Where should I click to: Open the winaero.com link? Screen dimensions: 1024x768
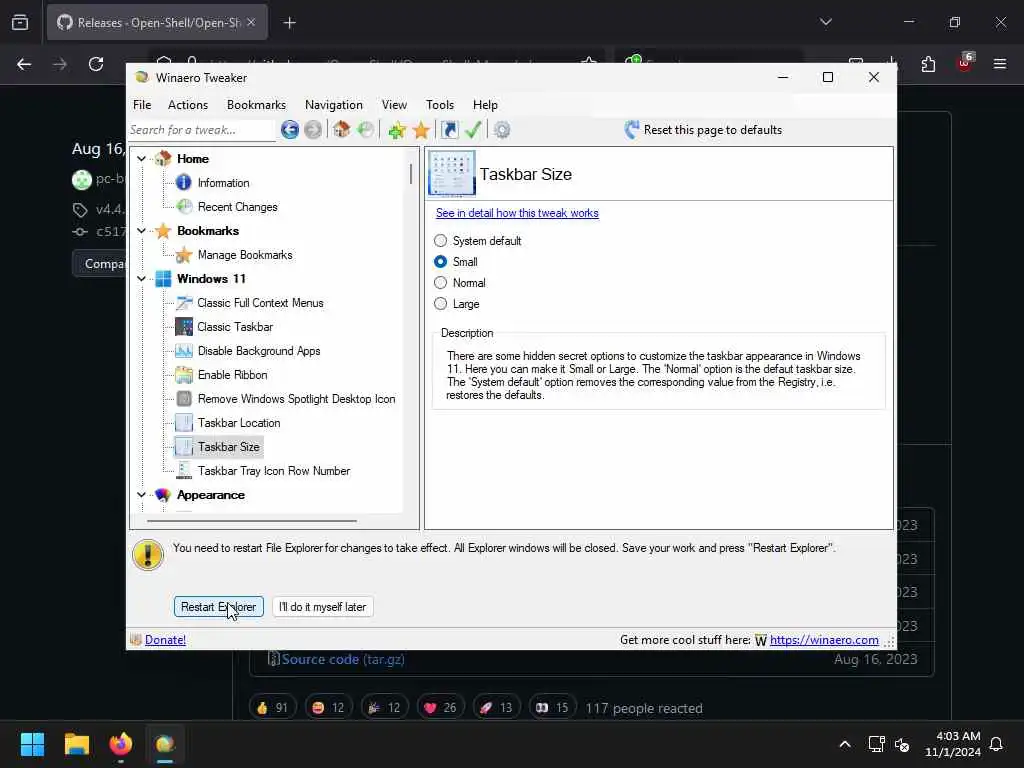pos(824,640)
